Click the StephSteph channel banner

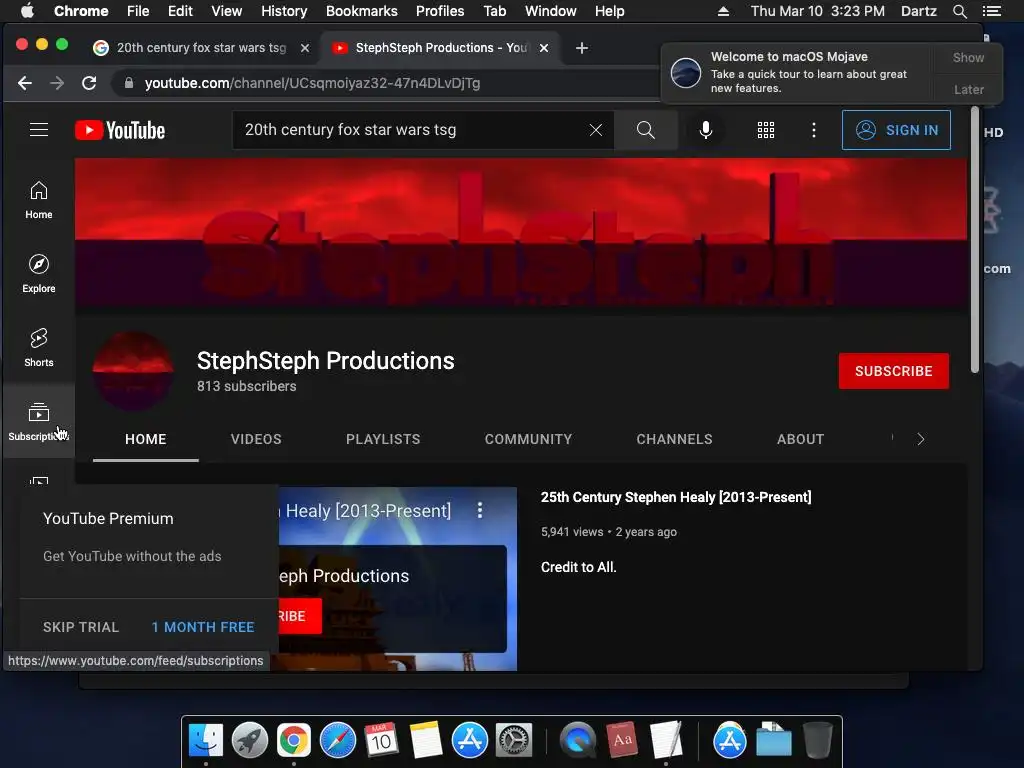520,232
